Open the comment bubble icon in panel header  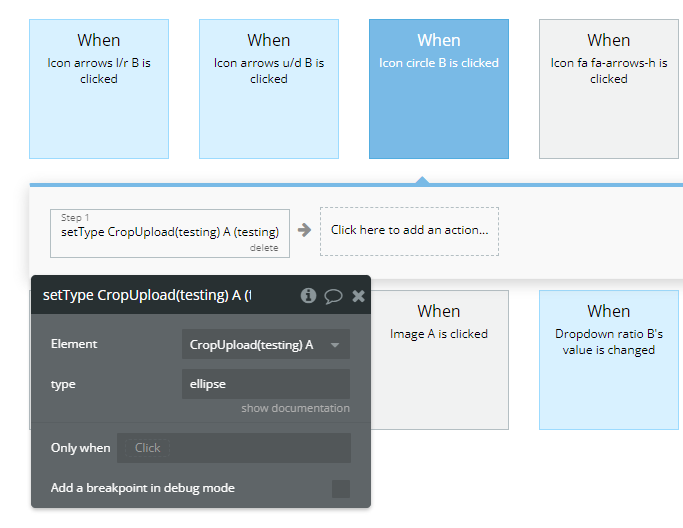tap(333, 295)
